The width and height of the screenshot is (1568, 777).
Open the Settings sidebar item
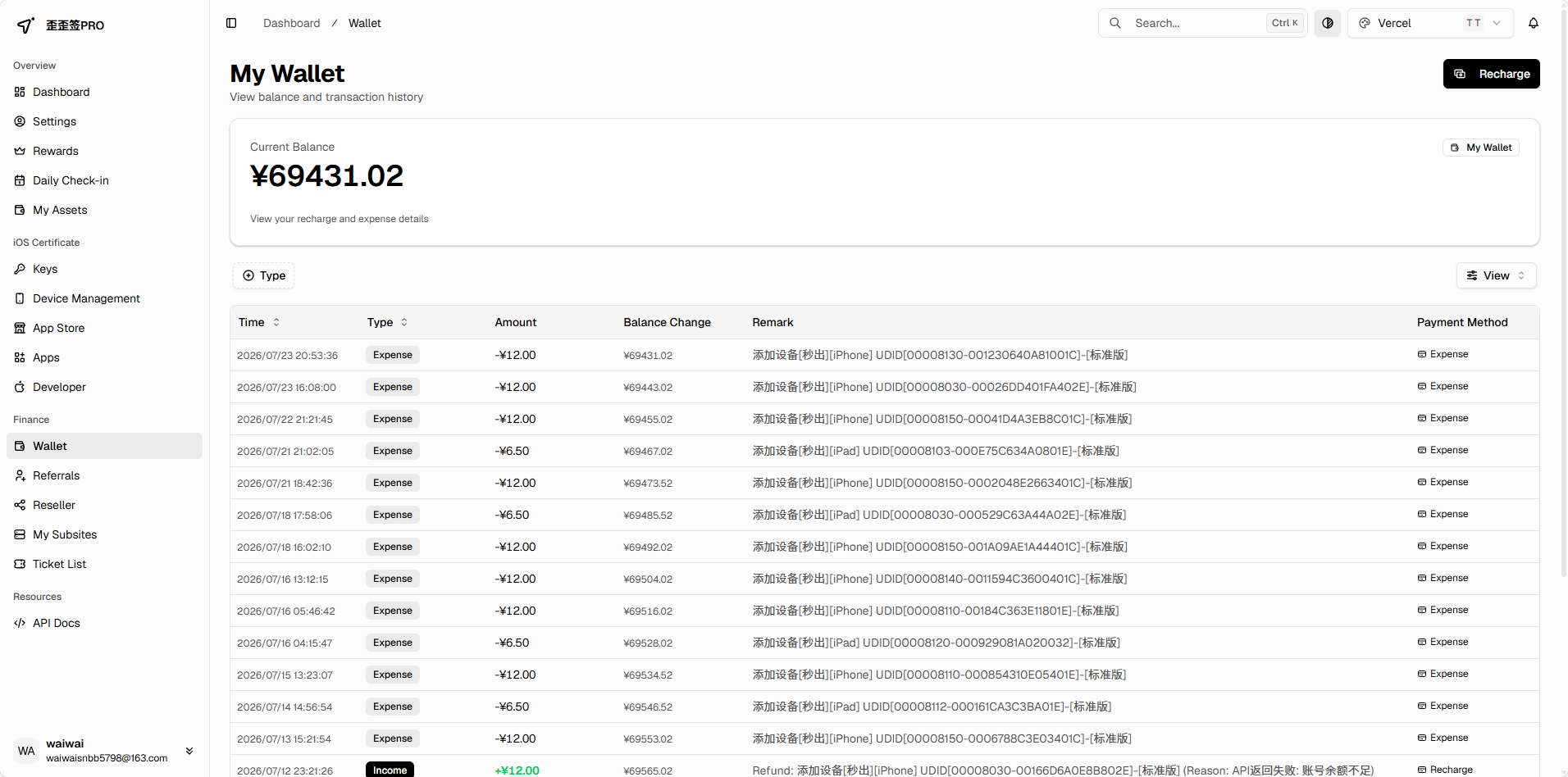click(104, 121)
